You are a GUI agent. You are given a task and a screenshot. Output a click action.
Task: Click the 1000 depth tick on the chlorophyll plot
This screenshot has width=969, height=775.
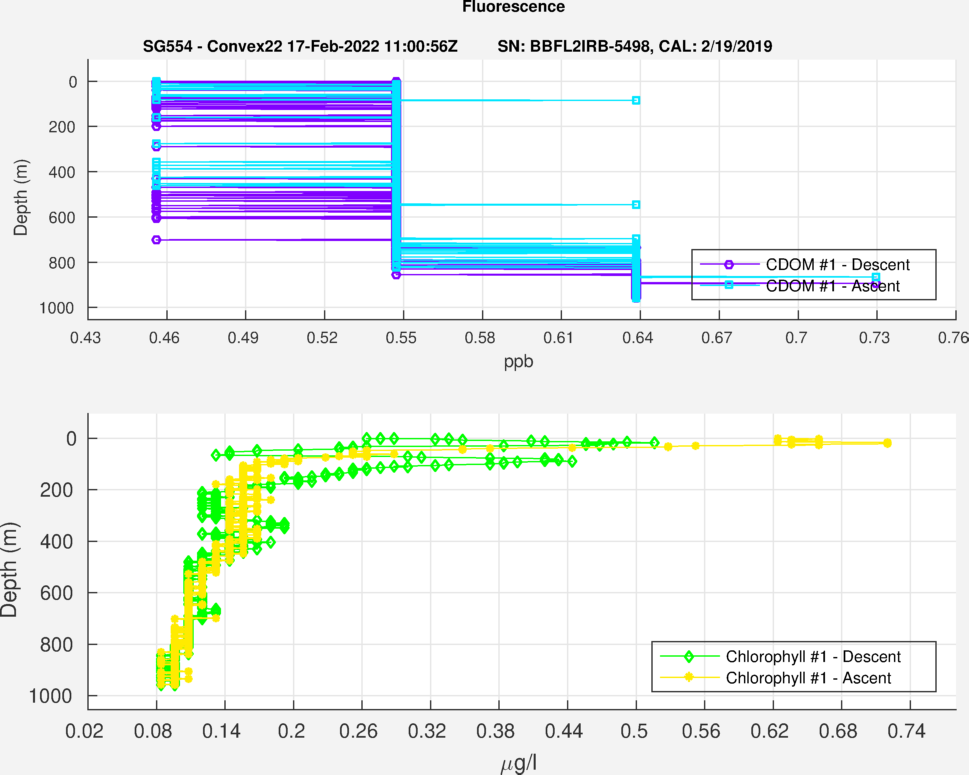(x=58, y=696)
